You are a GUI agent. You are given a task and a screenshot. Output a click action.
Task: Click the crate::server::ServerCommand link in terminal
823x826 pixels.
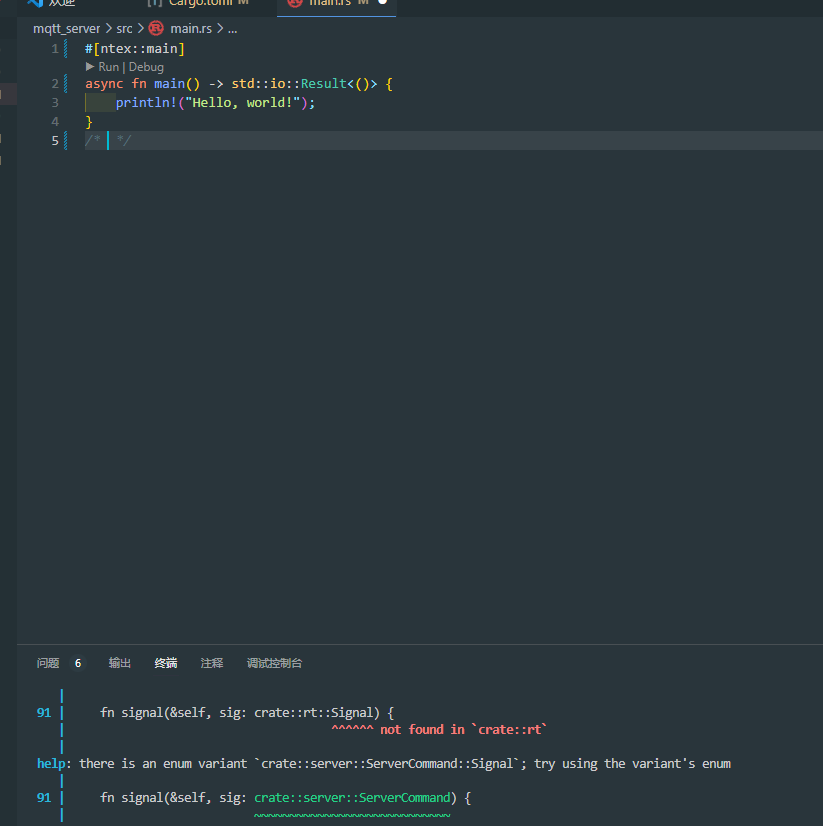point(351,797)
